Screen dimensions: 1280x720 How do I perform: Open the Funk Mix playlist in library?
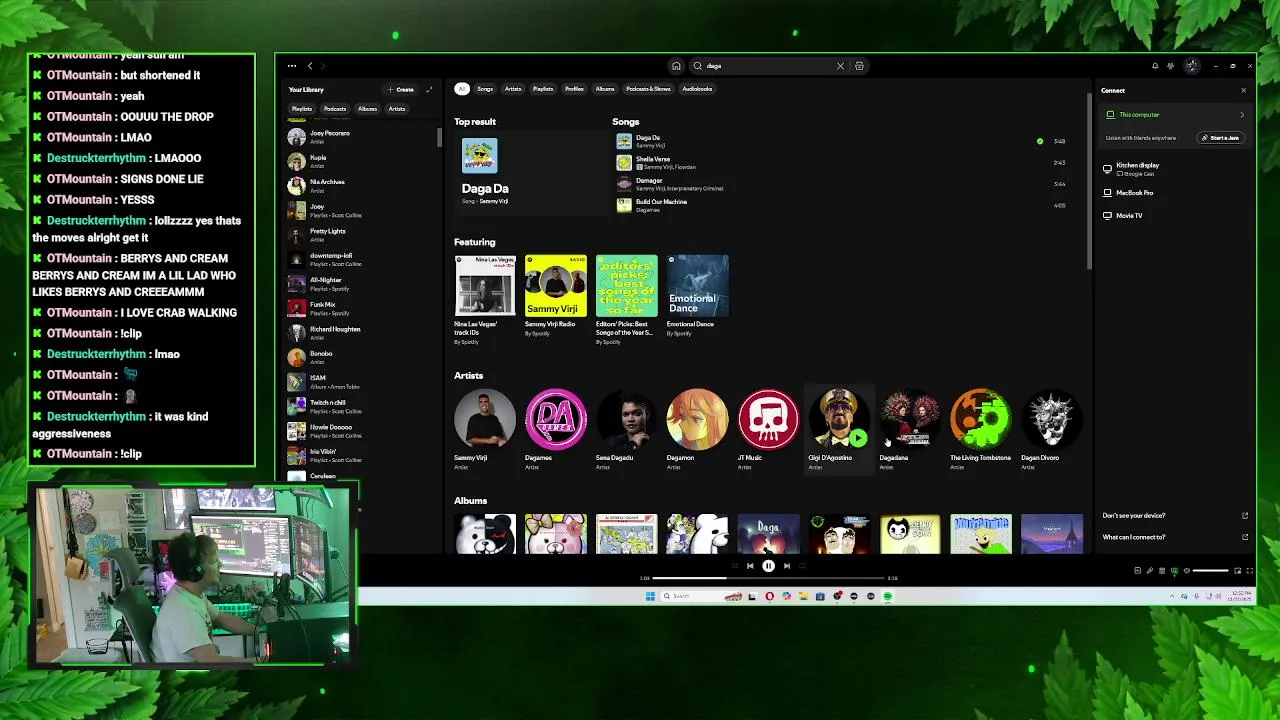click(360, 308)
